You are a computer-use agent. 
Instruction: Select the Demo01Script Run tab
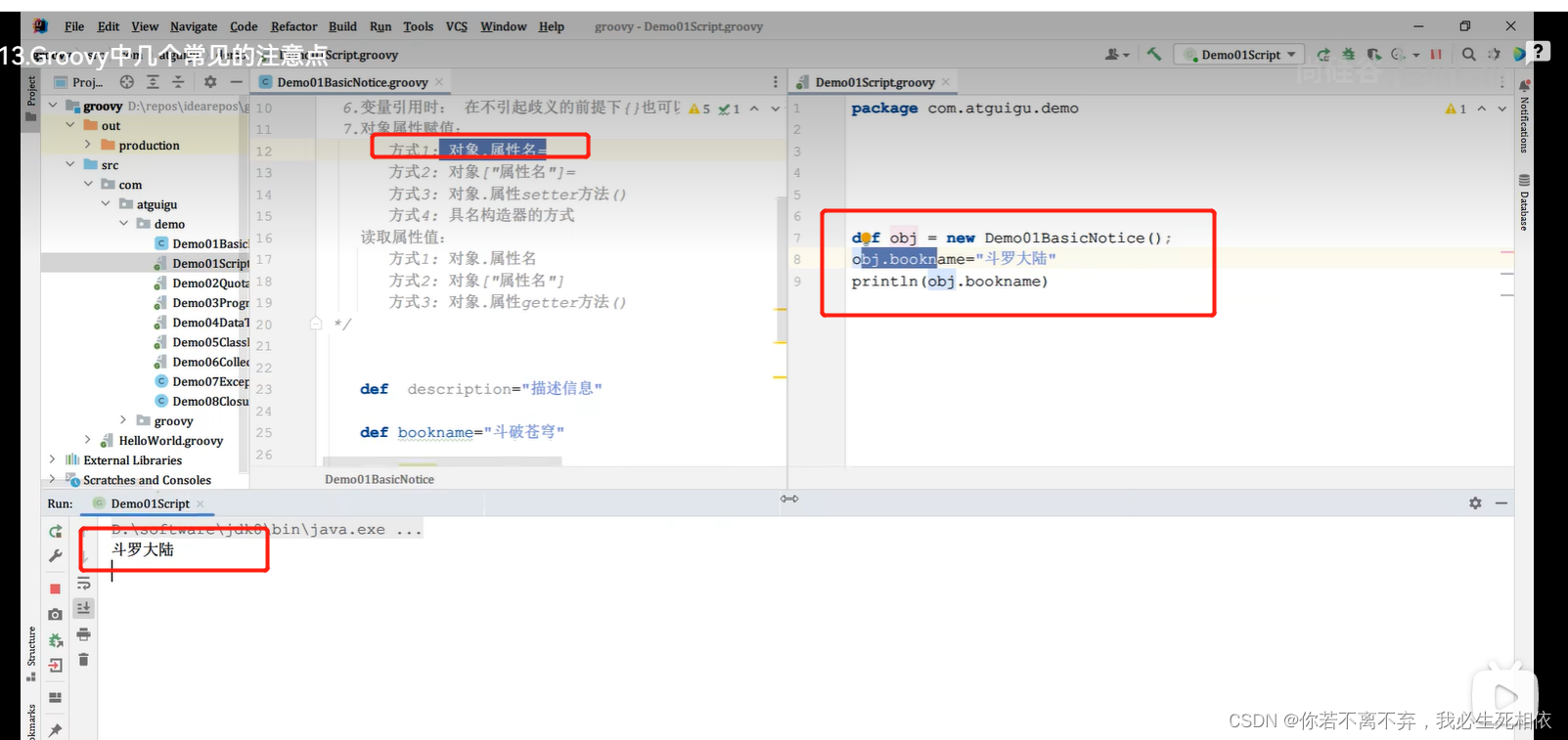coord(149,503)
